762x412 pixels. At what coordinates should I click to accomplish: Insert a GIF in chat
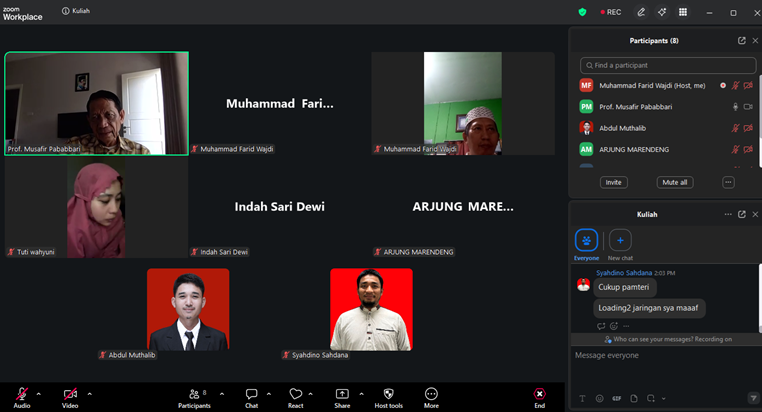617,398
